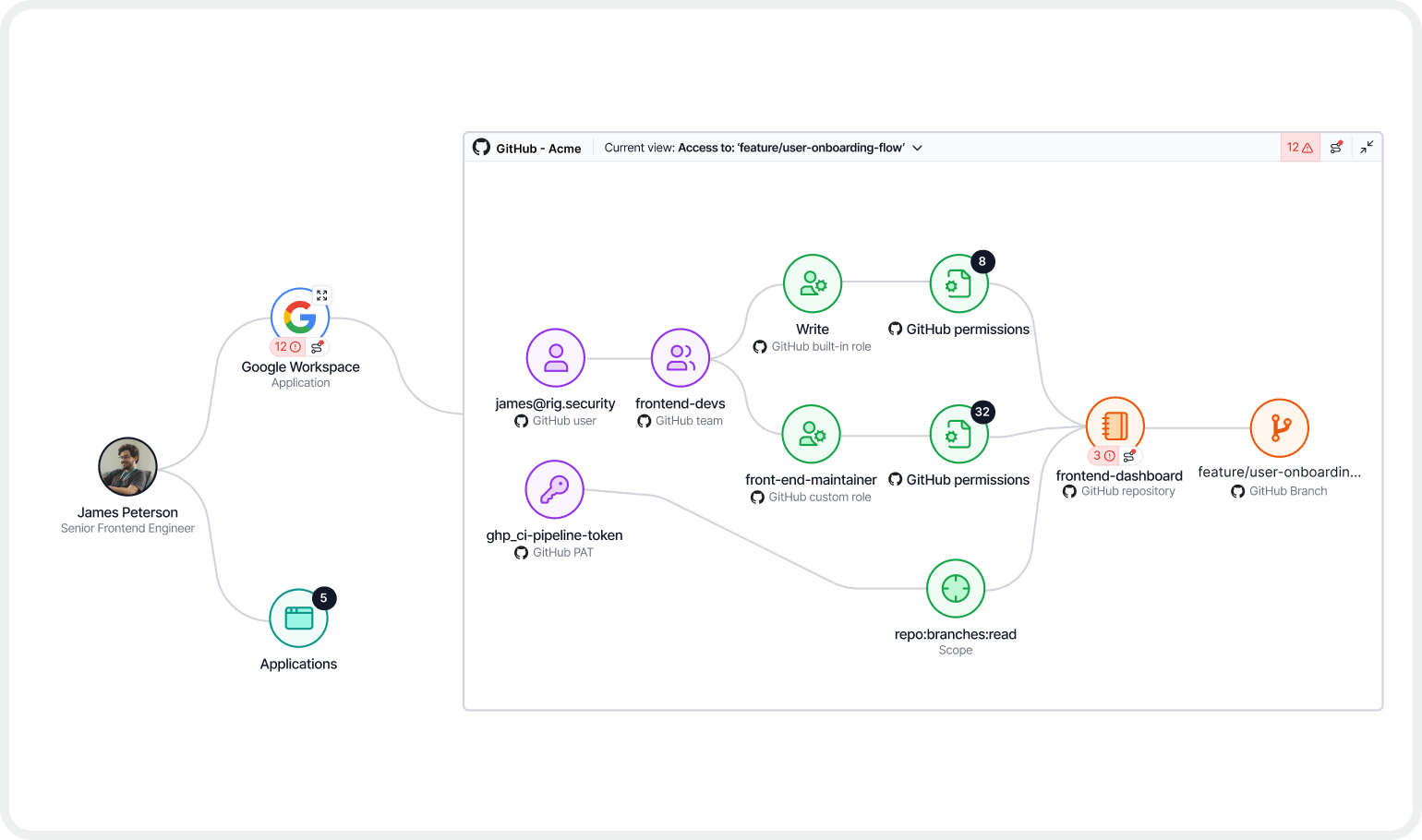Click 'Senior Frontend Engineer' subtitle text

pos(127,529)
